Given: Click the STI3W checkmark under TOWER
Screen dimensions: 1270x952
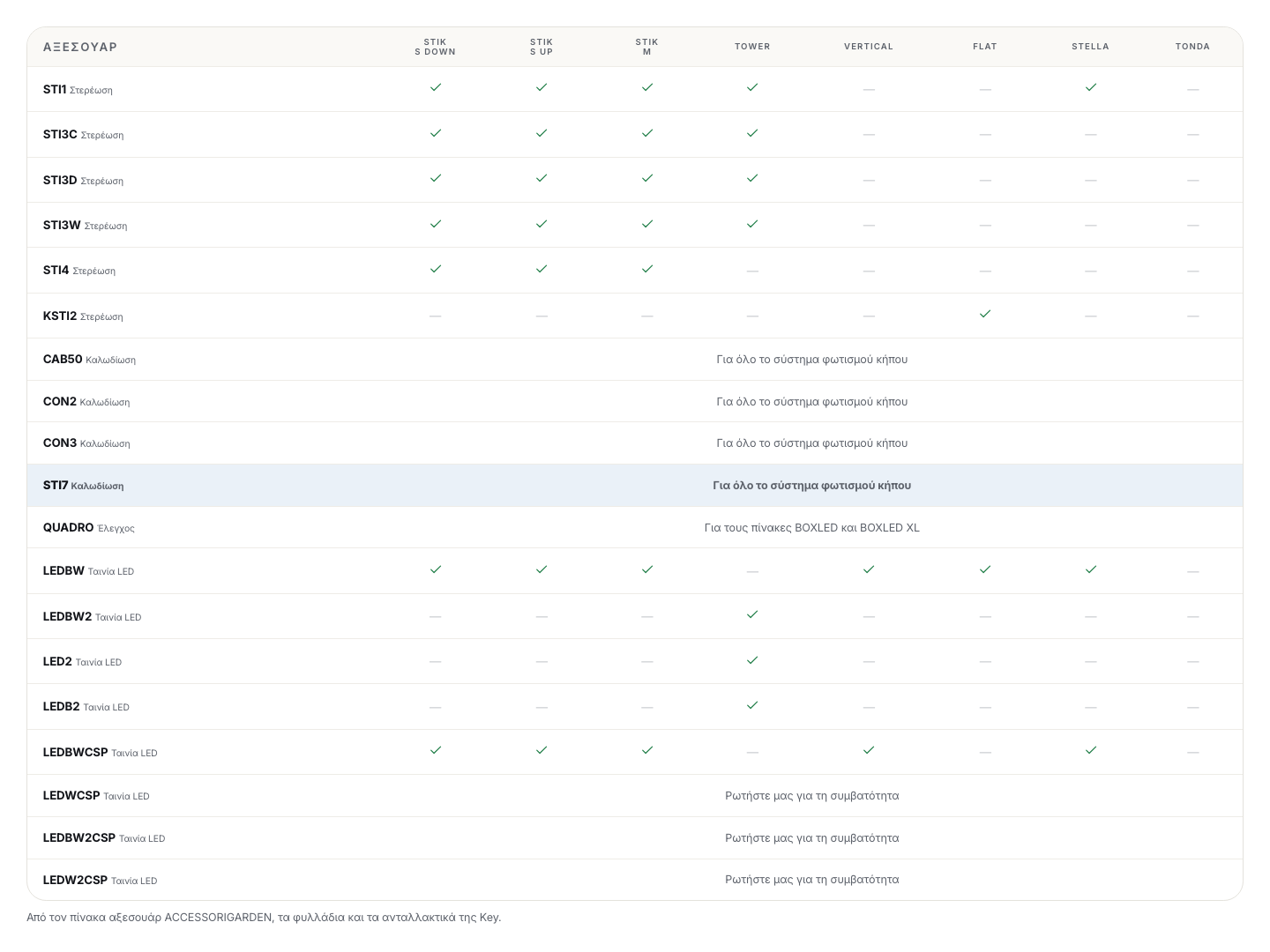Looking at the screenshot, I should tap(752, 224).
